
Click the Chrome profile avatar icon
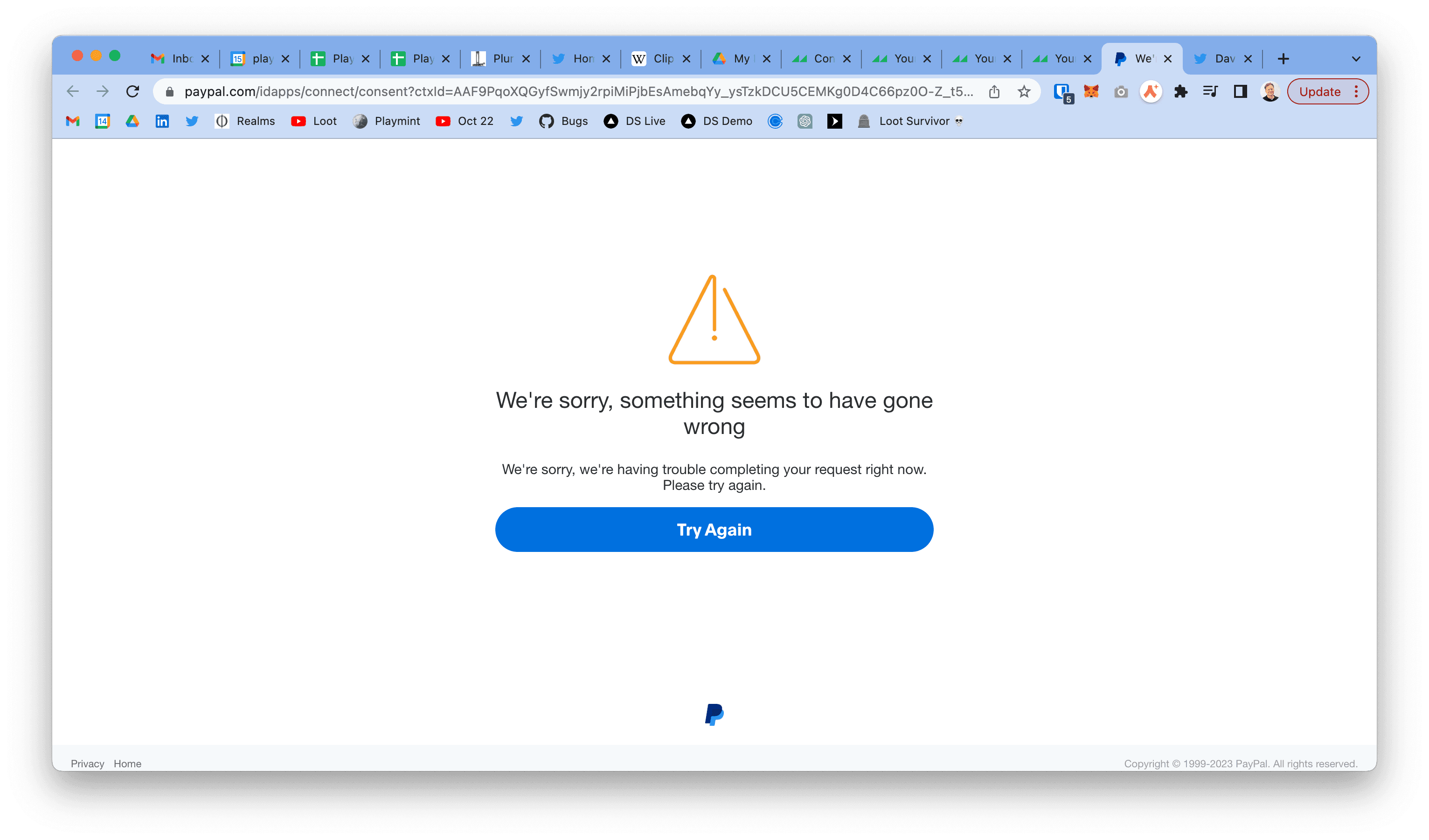1268,92
